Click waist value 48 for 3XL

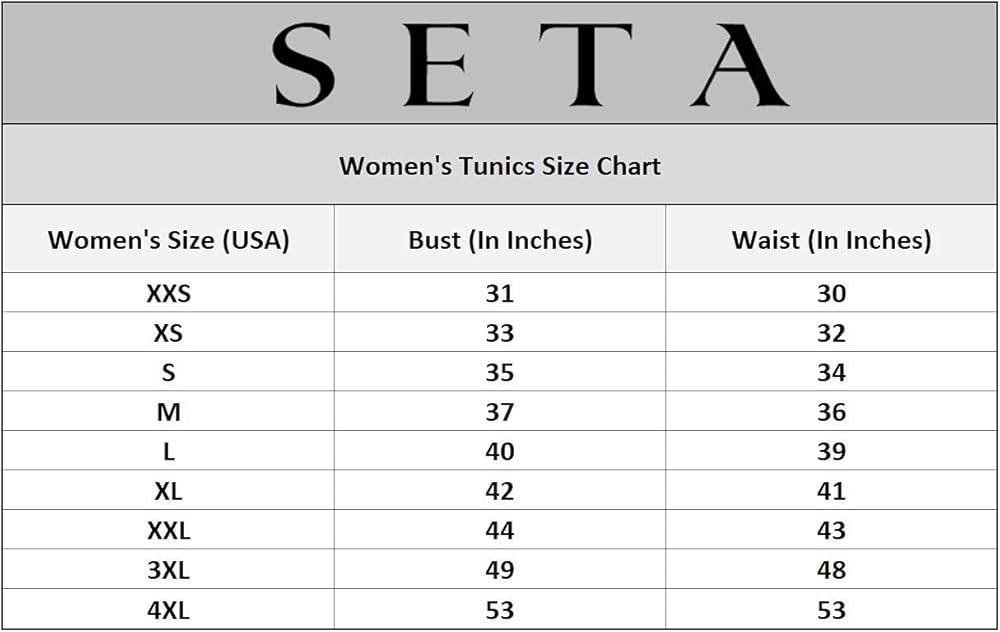click(831, 570)
